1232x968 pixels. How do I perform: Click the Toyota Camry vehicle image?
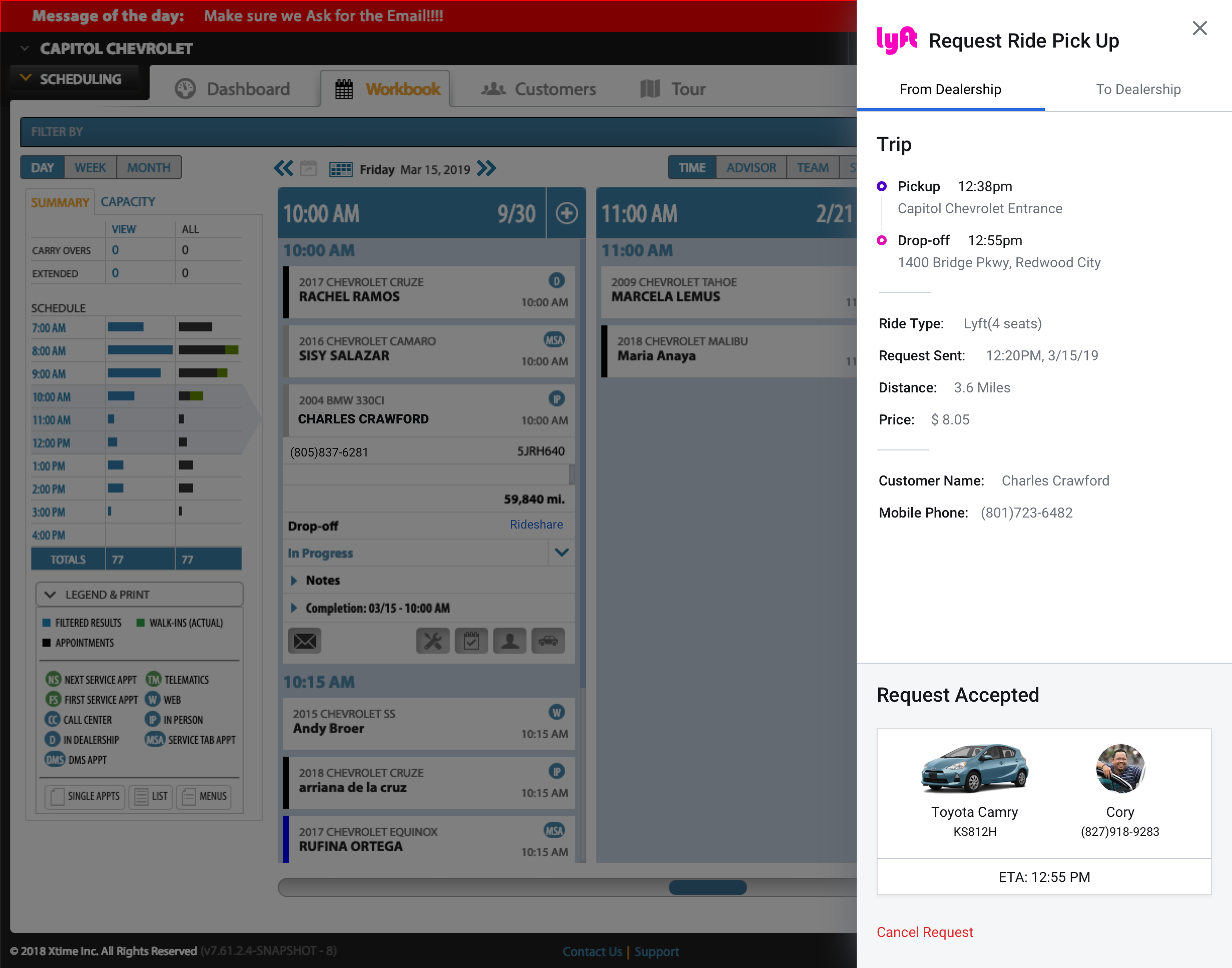(974, 768)
